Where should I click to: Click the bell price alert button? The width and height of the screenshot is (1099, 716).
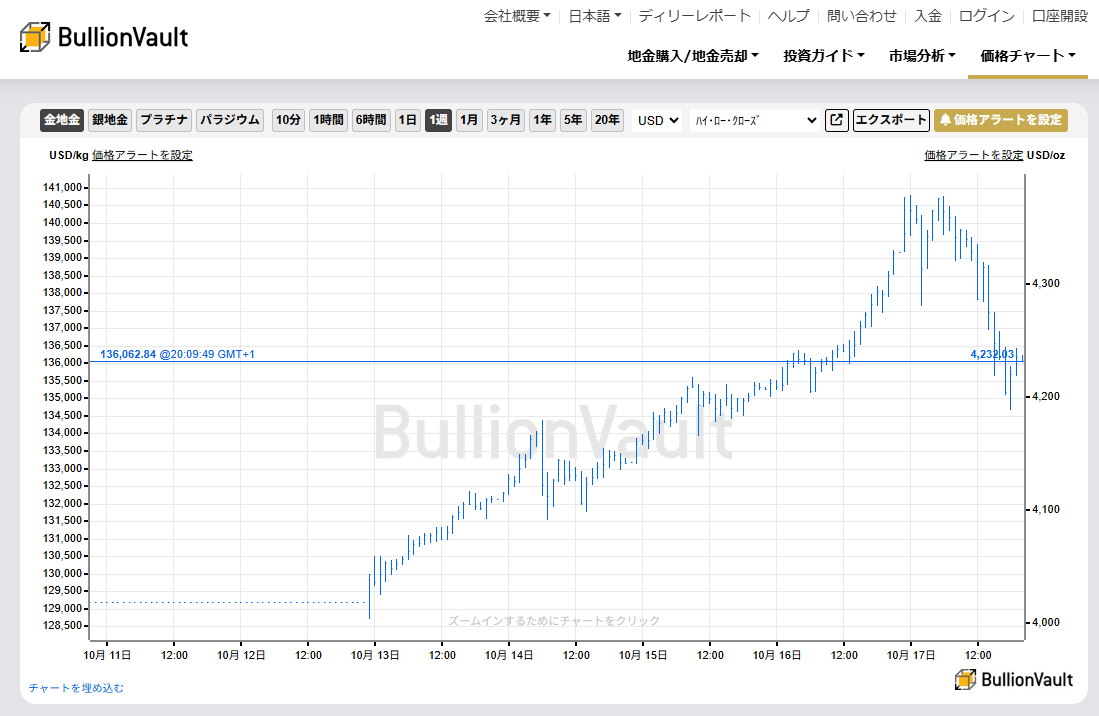1001,120
